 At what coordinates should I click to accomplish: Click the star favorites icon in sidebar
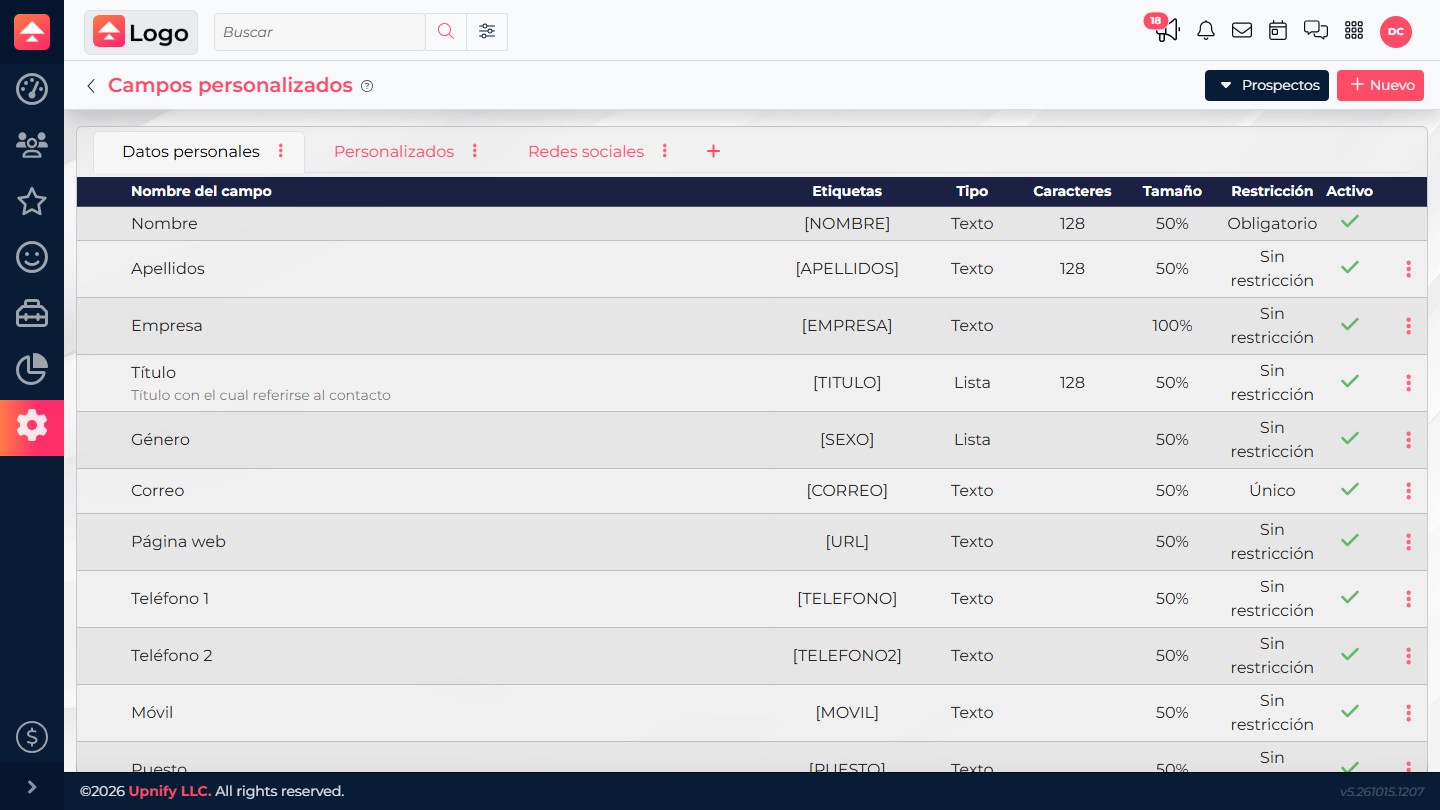tap(32, 202)
